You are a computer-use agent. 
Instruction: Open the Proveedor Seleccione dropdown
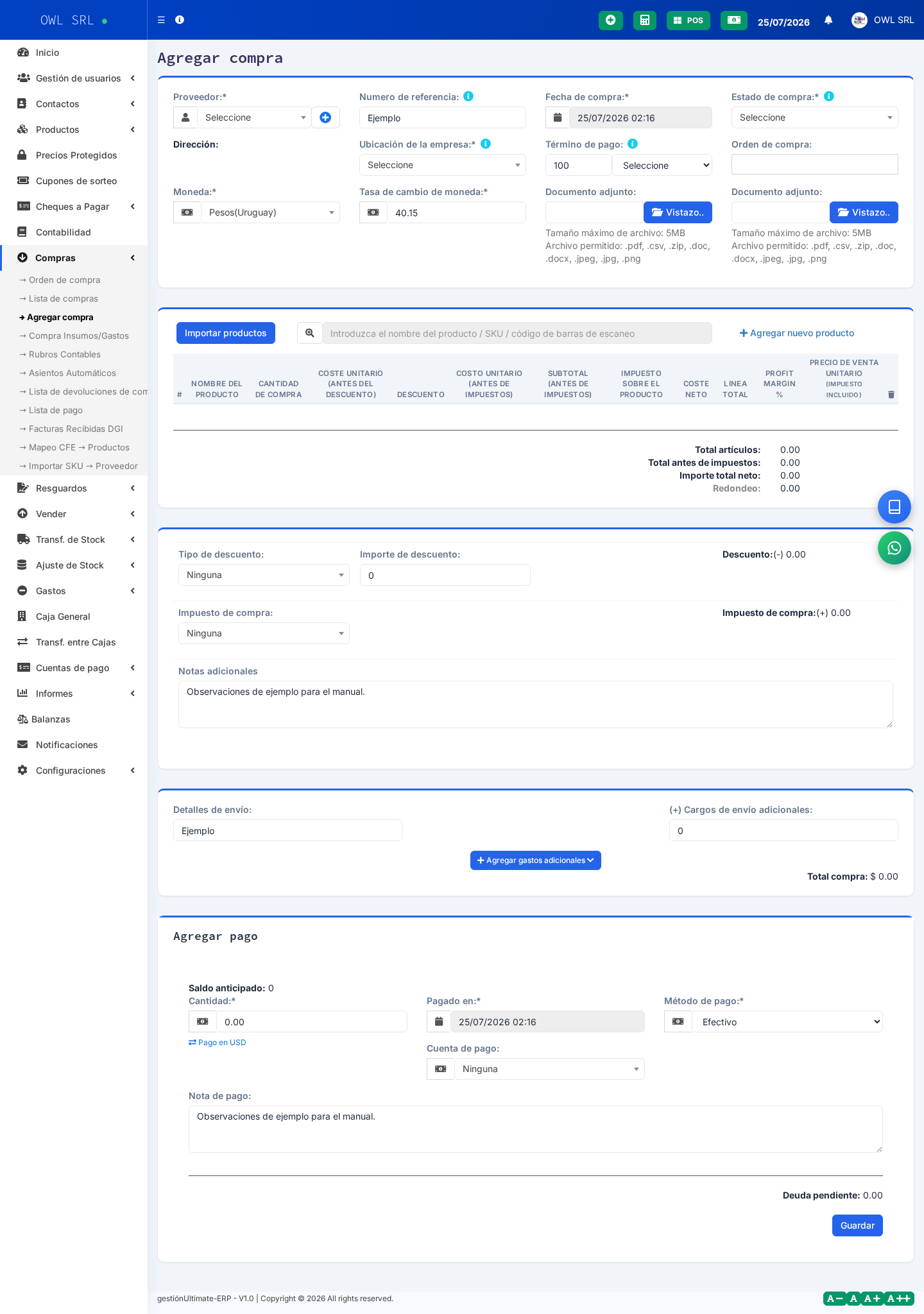pos(254,117)
